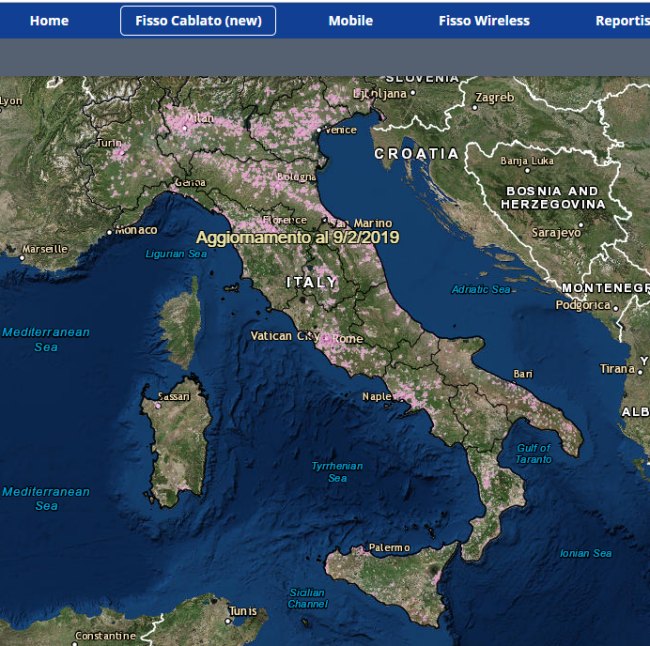
Task: Select the Fisso Cablato (new) tab
Action: [198, 20]
